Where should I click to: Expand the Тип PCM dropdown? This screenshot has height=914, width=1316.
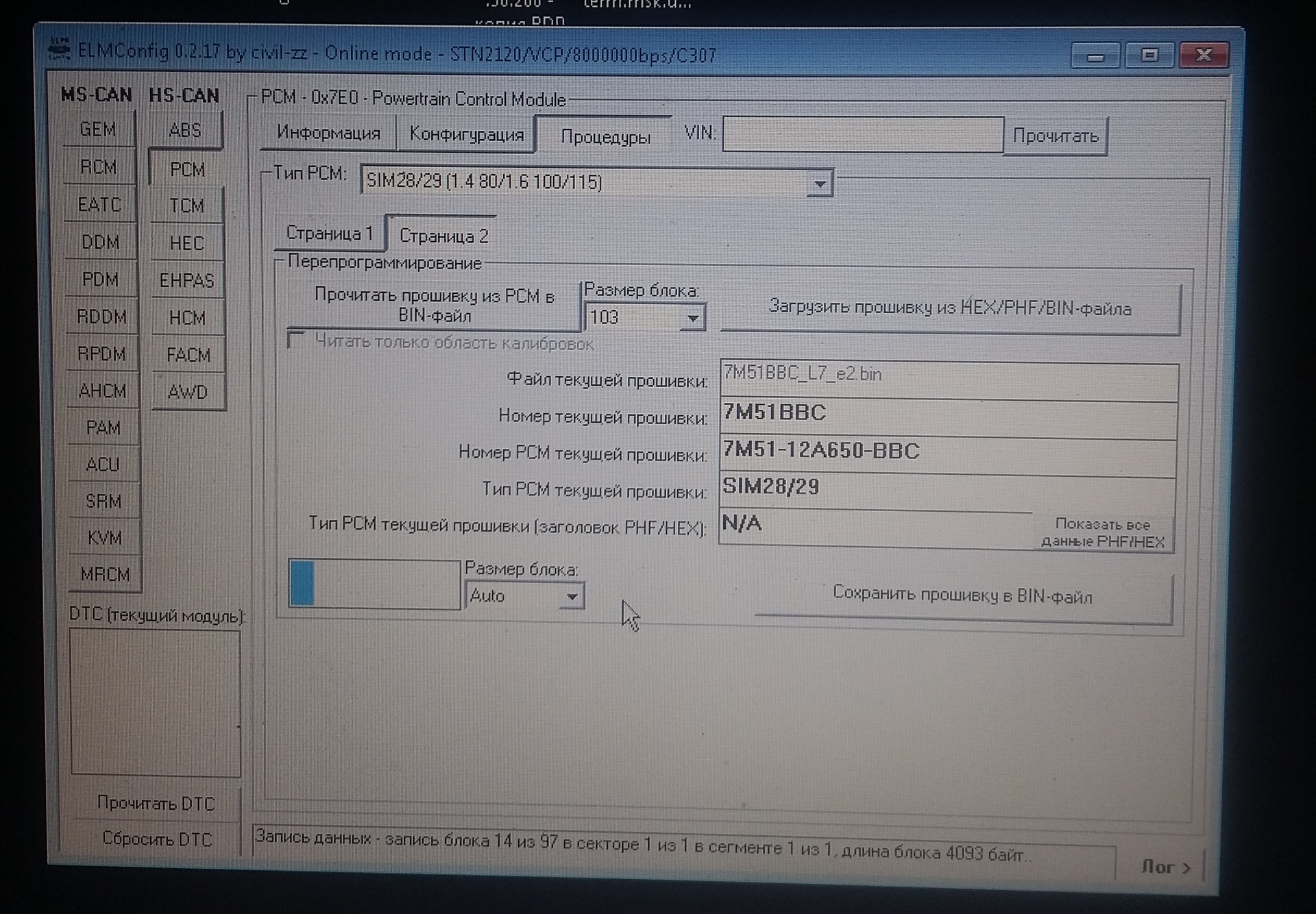(819, 184)
